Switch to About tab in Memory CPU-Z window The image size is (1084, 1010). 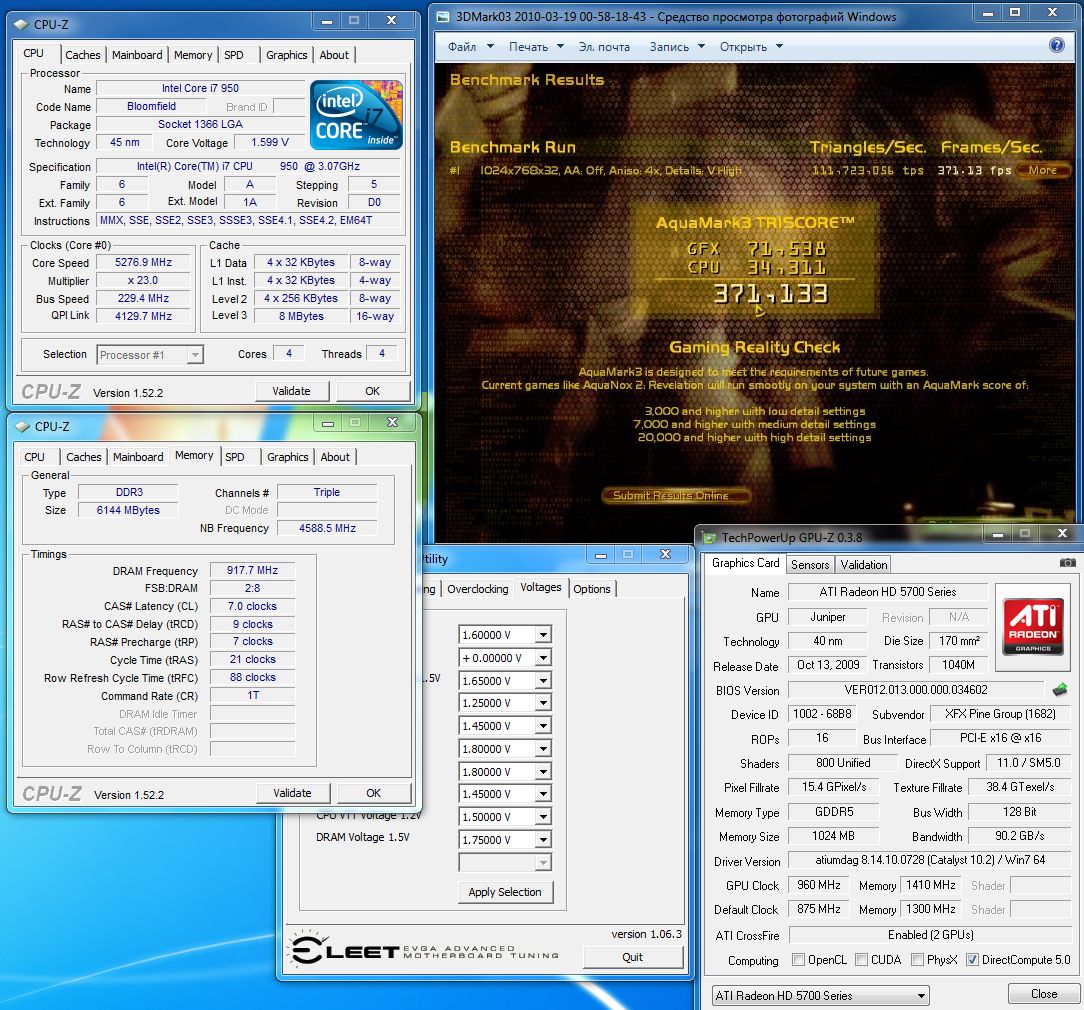[x=335, y=457]
